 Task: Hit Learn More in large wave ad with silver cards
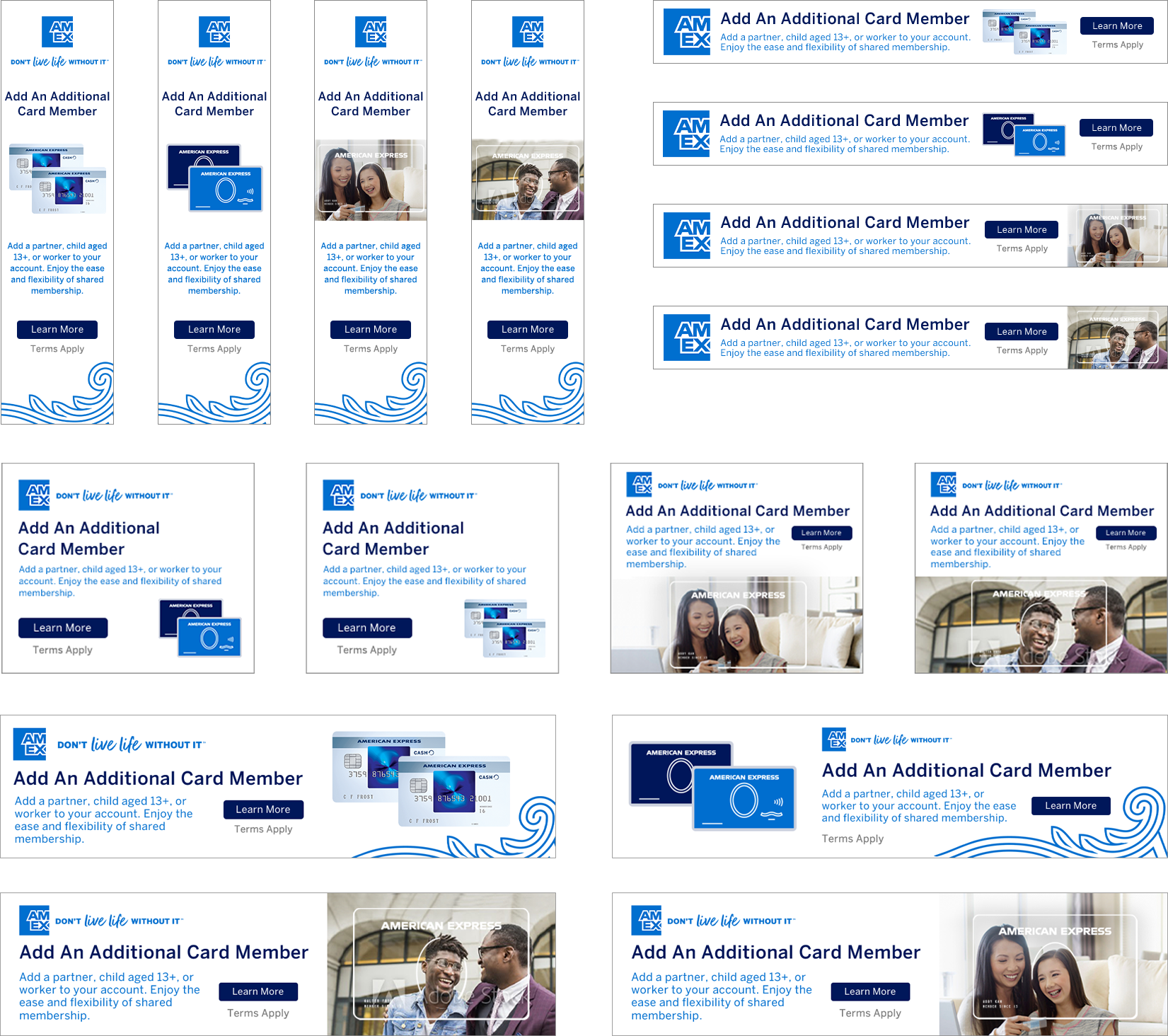pyautogui.click(x=263, y=810)
